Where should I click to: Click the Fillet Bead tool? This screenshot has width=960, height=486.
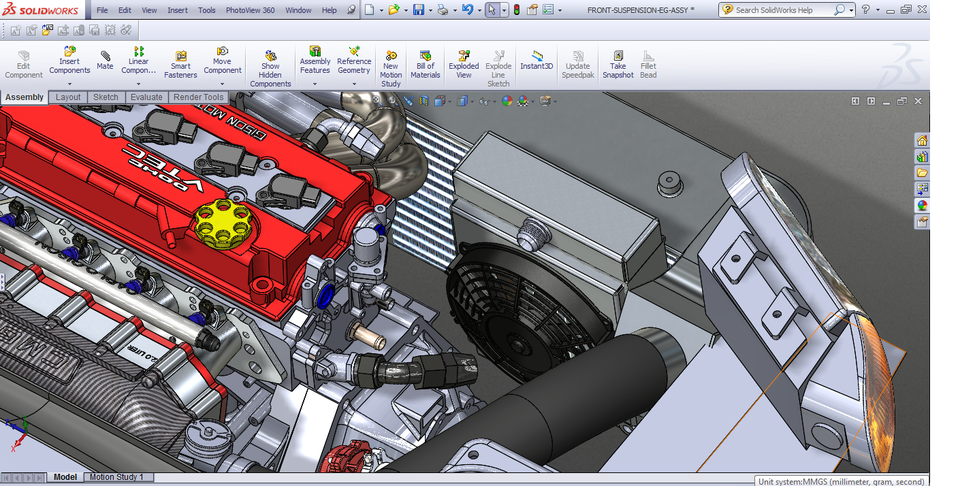point(648,65)
